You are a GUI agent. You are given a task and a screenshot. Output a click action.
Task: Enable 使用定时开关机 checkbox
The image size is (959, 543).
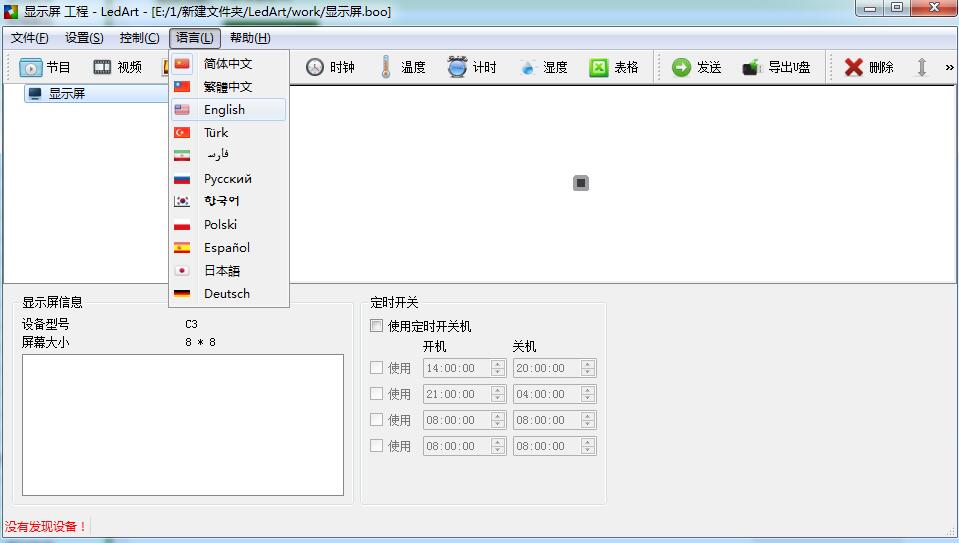[376, 325]
